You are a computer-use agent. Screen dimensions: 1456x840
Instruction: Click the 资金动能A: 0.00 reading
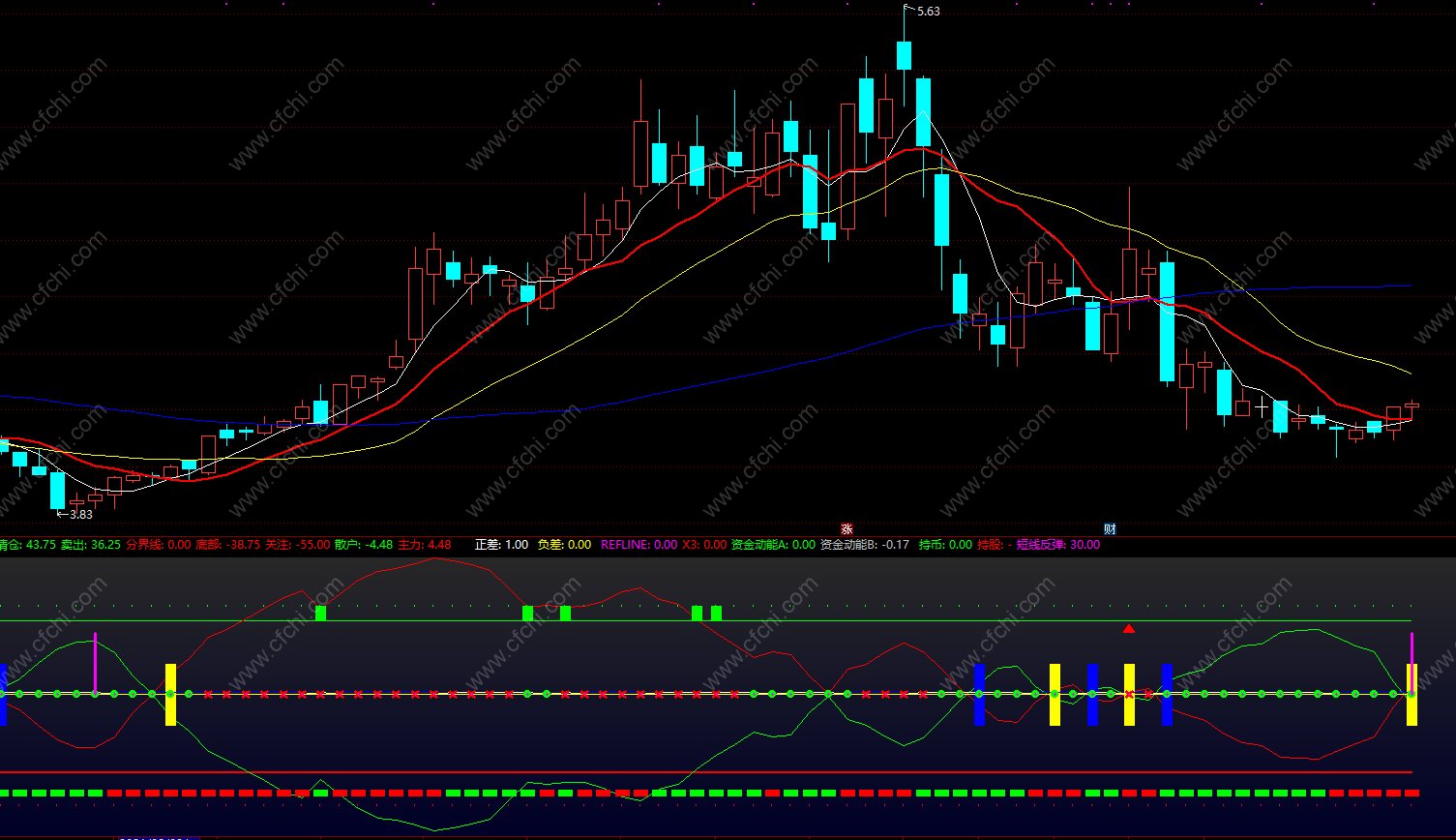point(773,545)
